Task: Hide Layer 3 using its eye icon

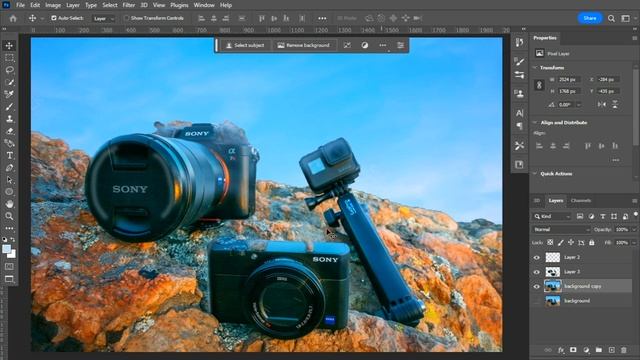Action: (537, 272)
